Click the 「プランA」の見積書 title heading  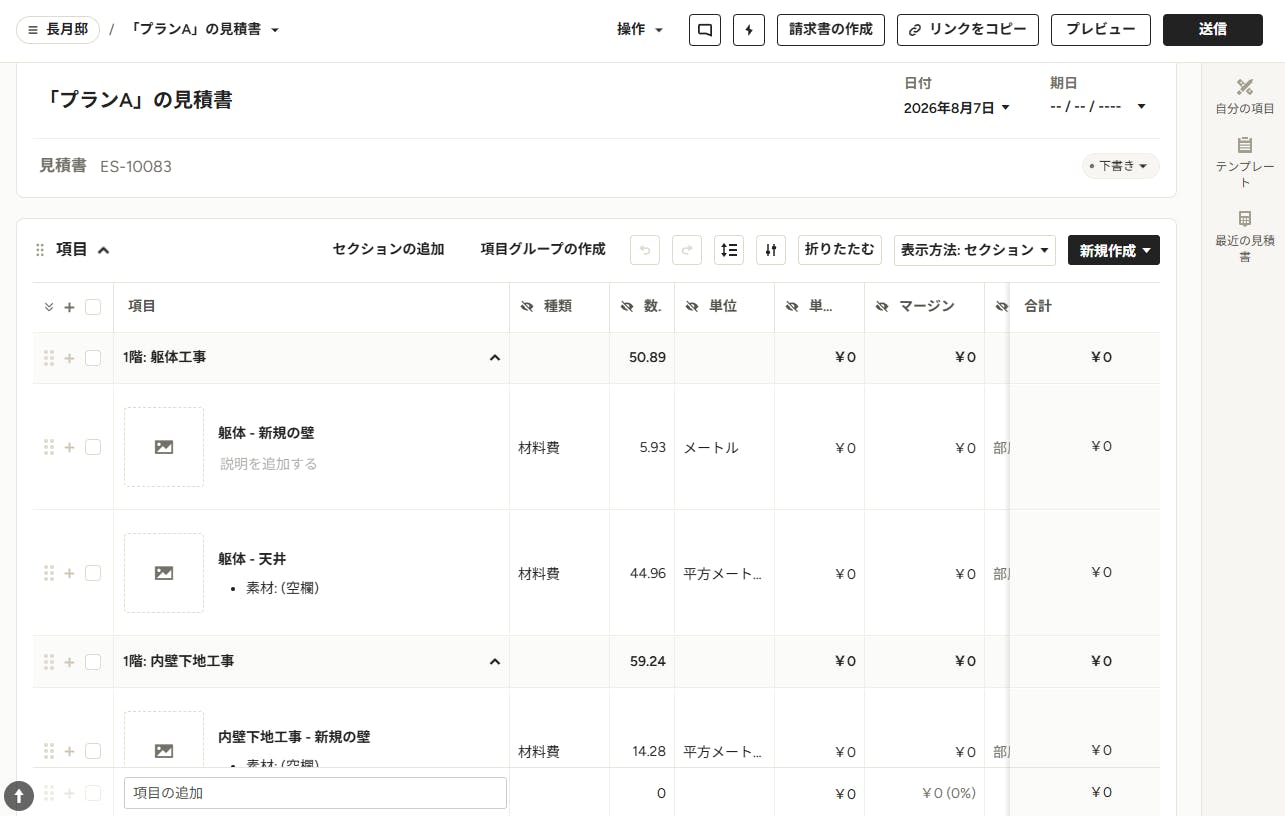139,100
